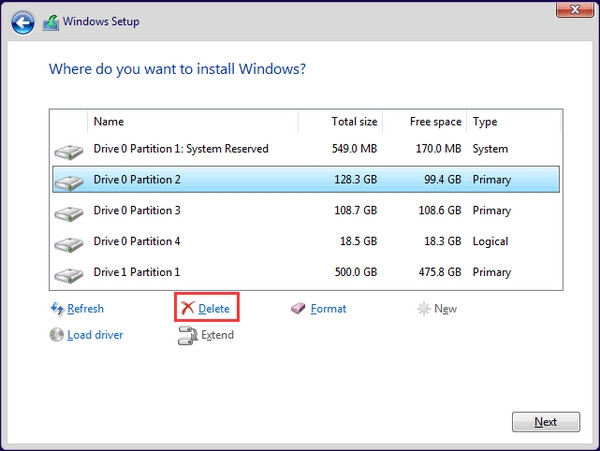The image size is (600, 451).
Task: Click drive icon for Drive 0 Partition 4
Action: tap(68, 244)
